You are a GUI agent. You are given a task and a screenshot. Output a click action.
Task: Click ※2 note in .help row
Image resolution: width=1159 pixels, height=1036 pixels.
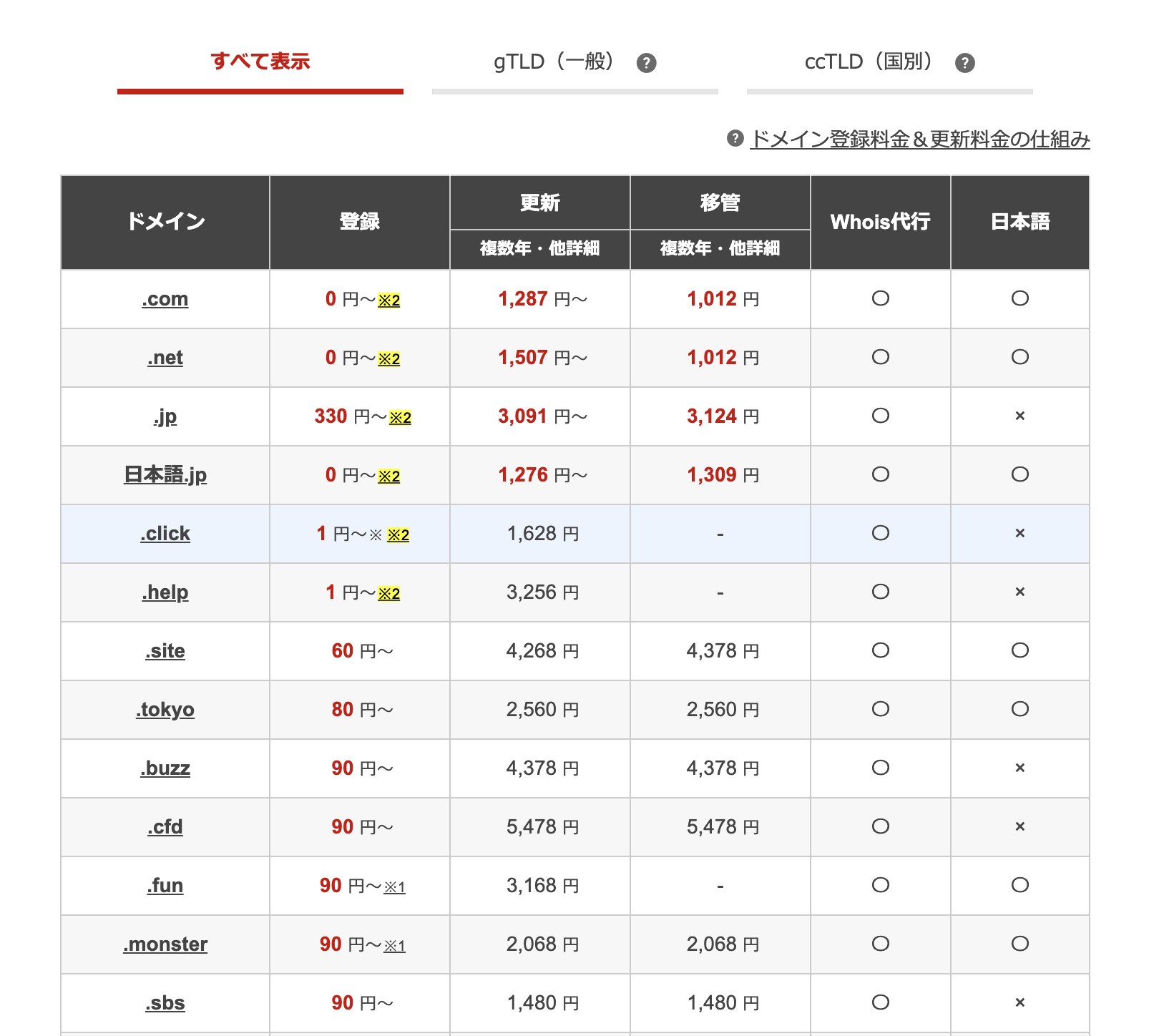point(389,594)
